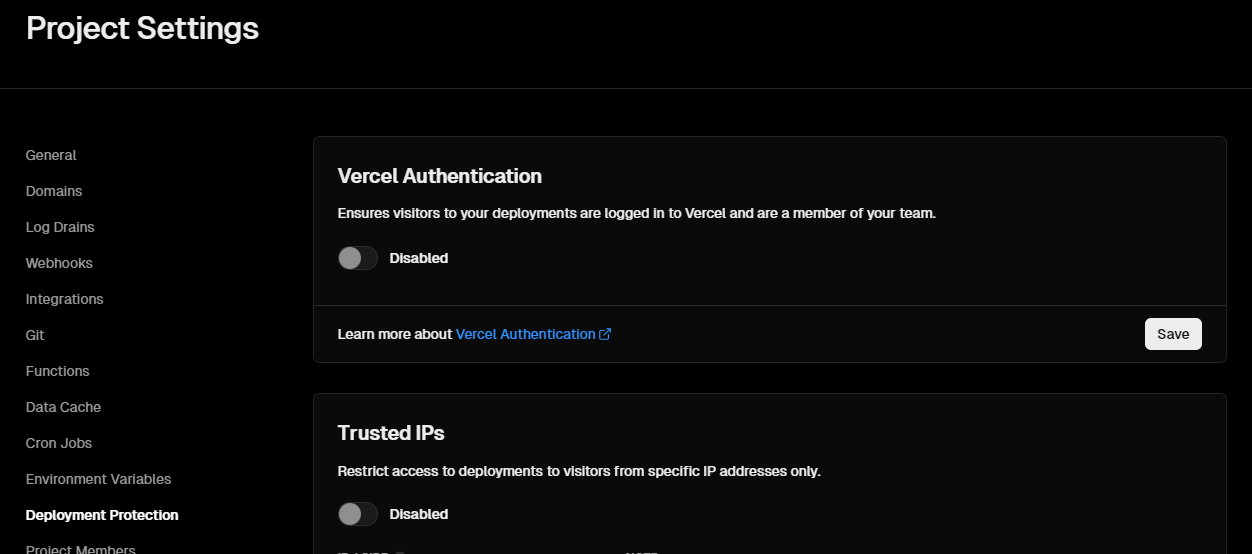The image size is (1252, 554).
Task: Select Webhooks in the settings sidebar
Action: click(59, 263)
